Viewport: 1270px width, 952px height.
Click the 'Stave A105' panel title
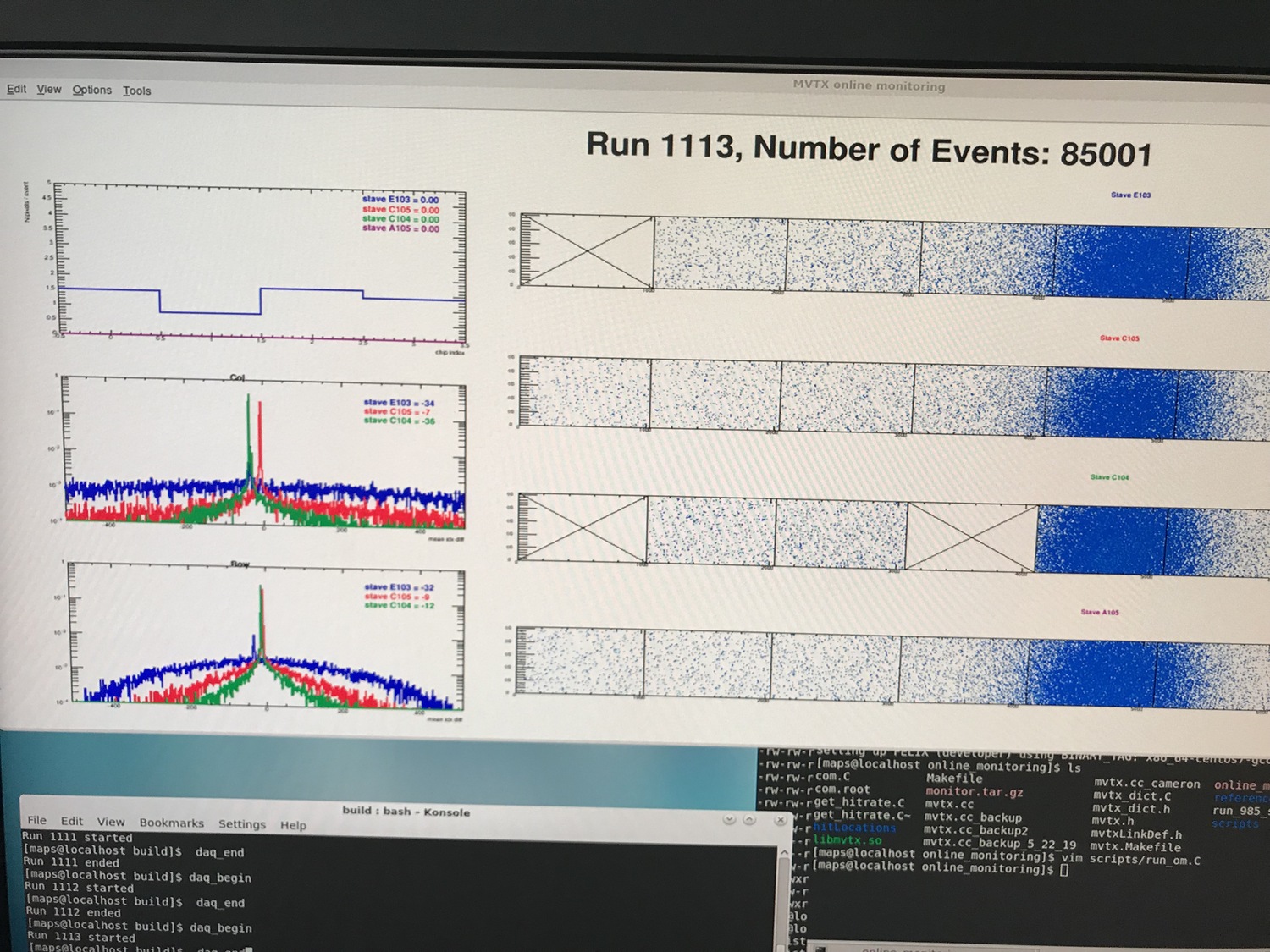point(1100,612)
